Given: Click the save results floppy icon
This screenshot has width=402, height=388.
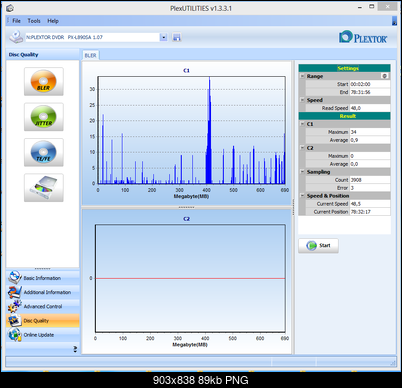Looking at the screenshot, I should click(177, 37).
